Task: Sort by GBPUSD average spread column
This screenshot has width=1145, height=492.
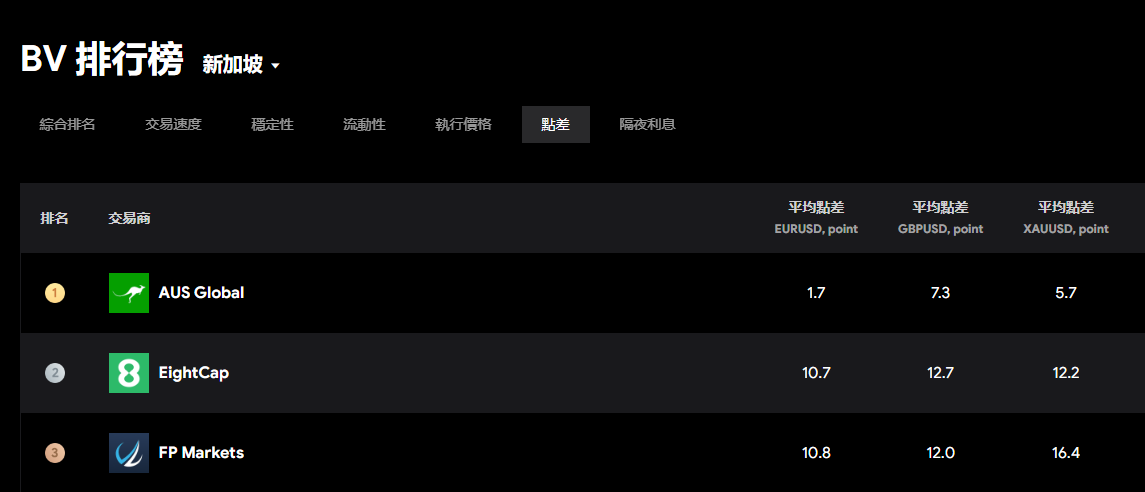Action: (940, 217)
